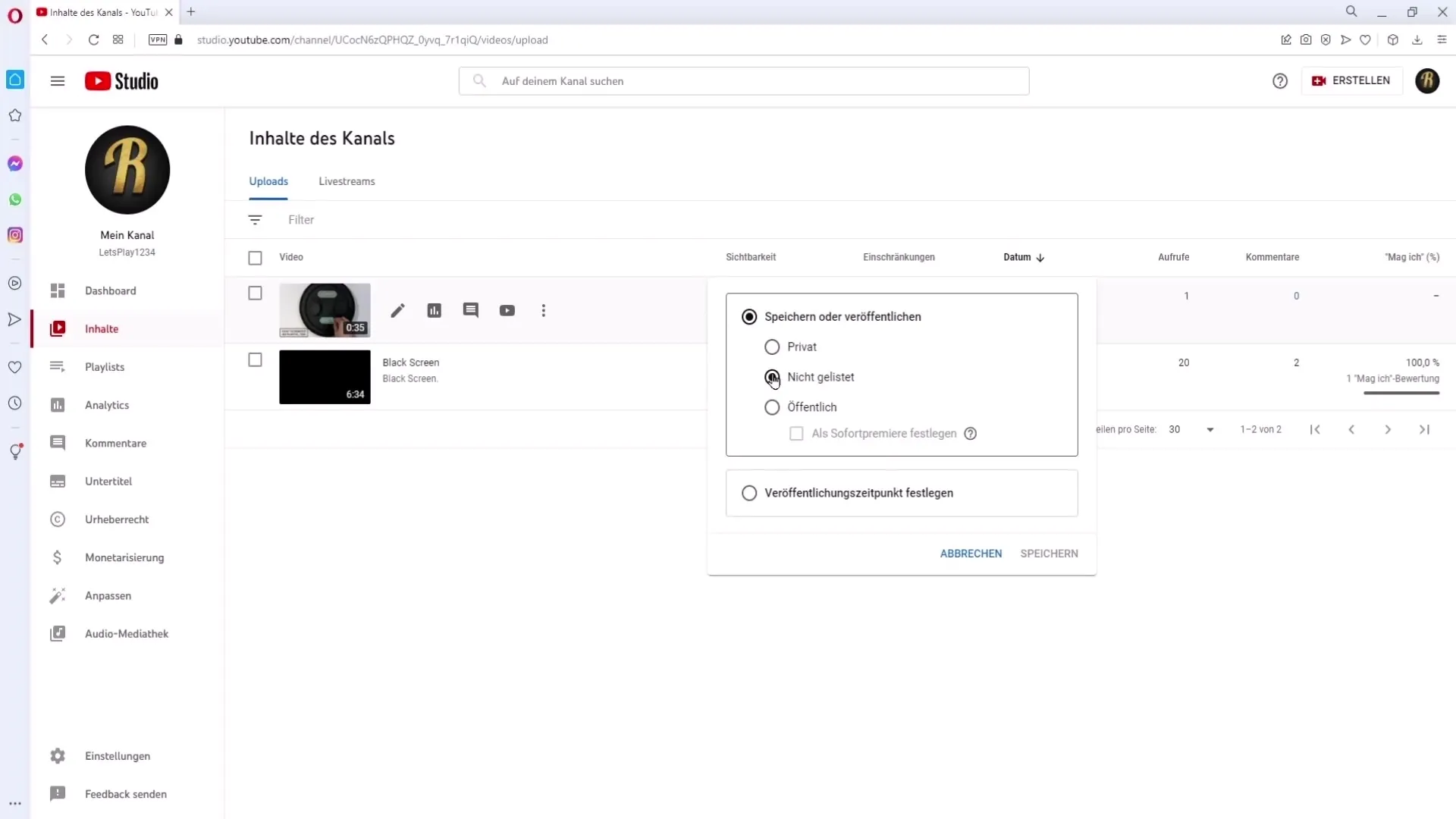Expand items per page dropdown showing 30

tap(1210, 429)
